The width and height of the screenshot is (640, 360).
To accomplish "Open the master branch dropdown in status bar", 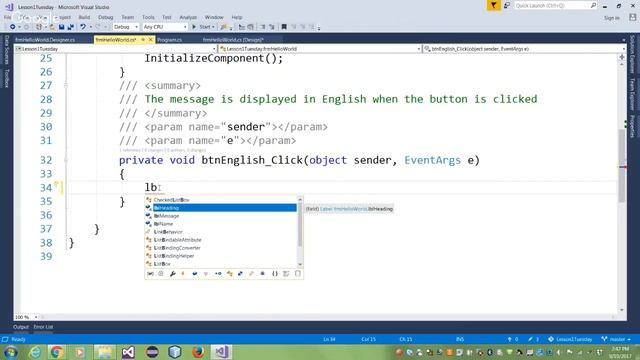I will 617,339.
